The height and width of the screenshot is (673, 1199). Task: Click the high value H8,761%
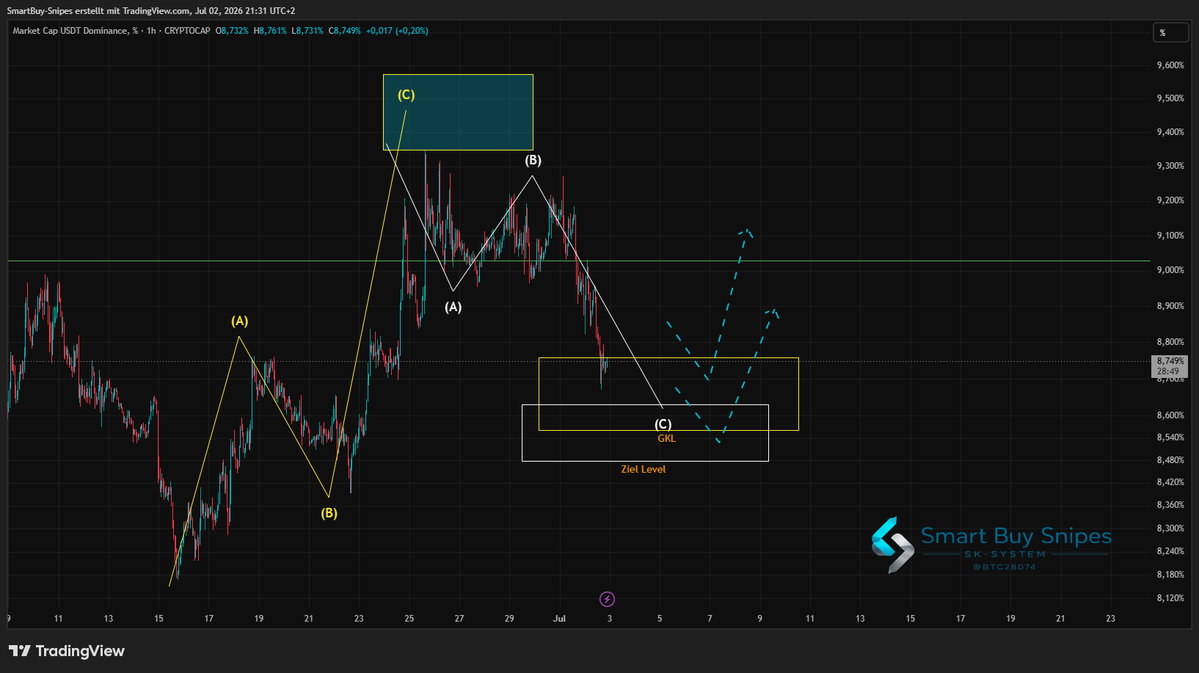[270, 31]
